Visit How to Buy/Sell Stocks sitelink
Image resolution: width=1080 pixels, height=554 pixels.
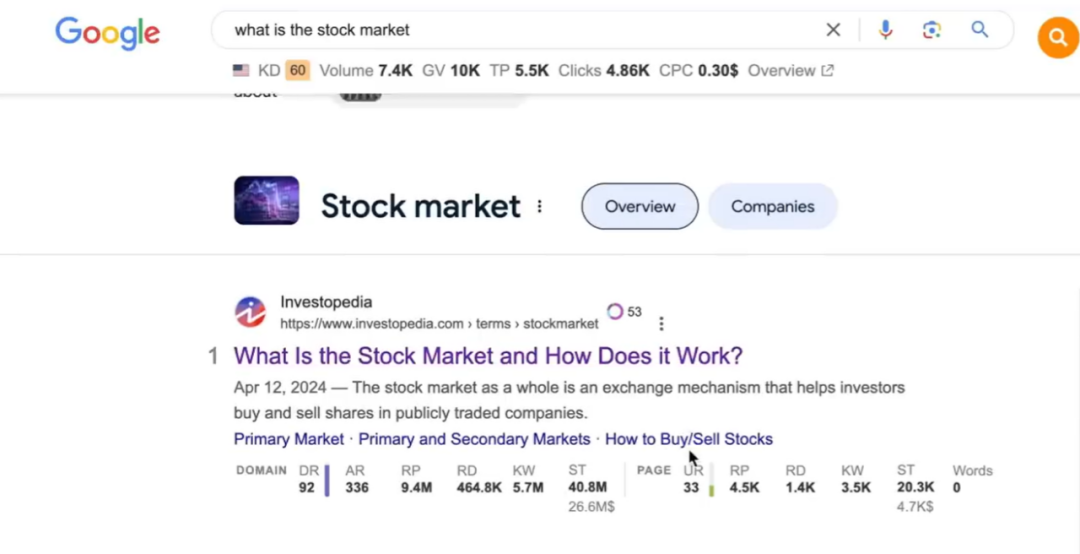click(x=688, y=439)
